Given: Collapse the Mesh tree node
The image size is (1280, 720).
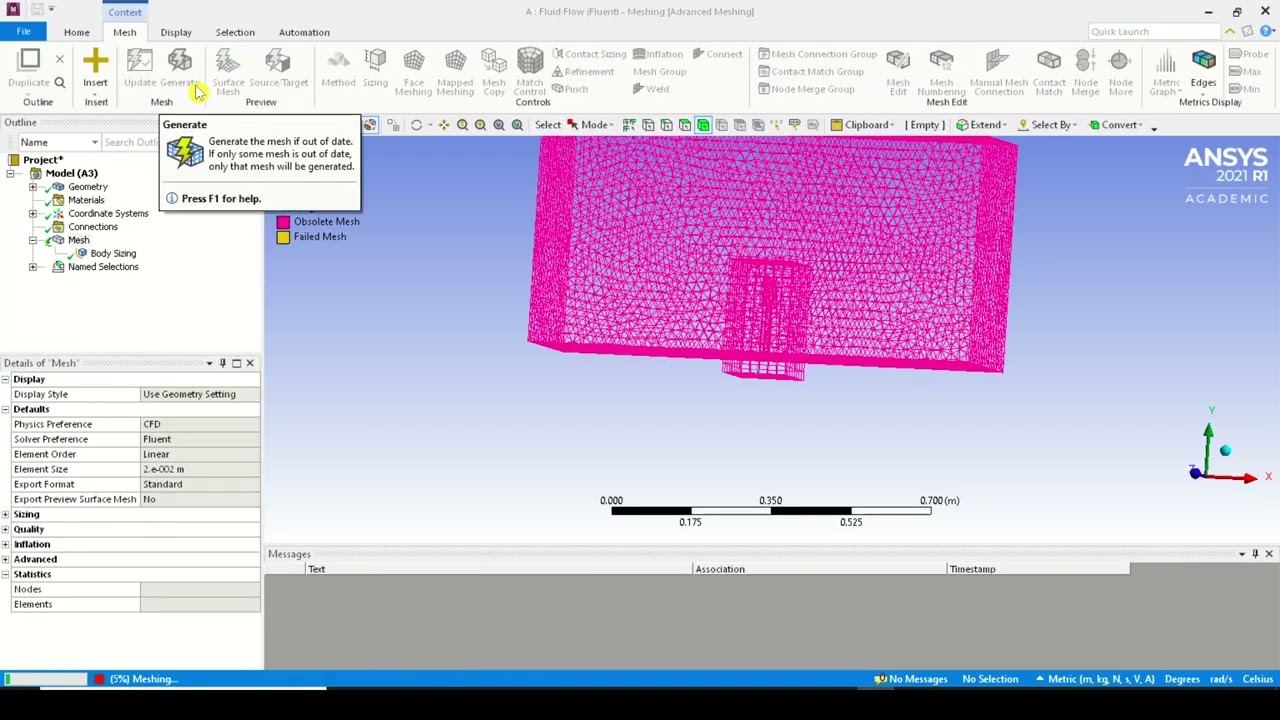Looking at the screenshot, I should pos(33,240).
